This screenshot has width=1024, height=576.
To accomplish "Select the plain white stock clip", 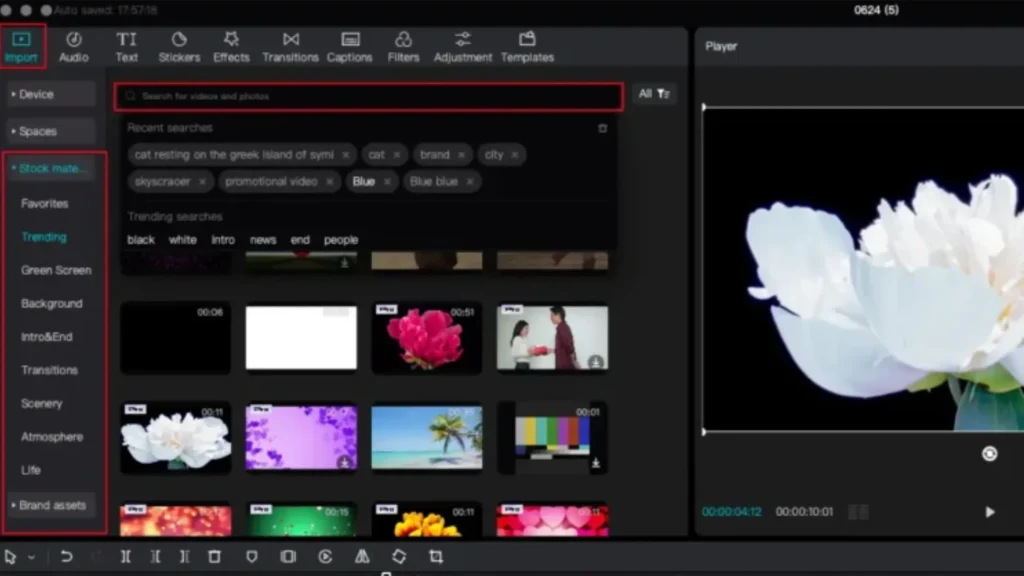I will [301, 338].
